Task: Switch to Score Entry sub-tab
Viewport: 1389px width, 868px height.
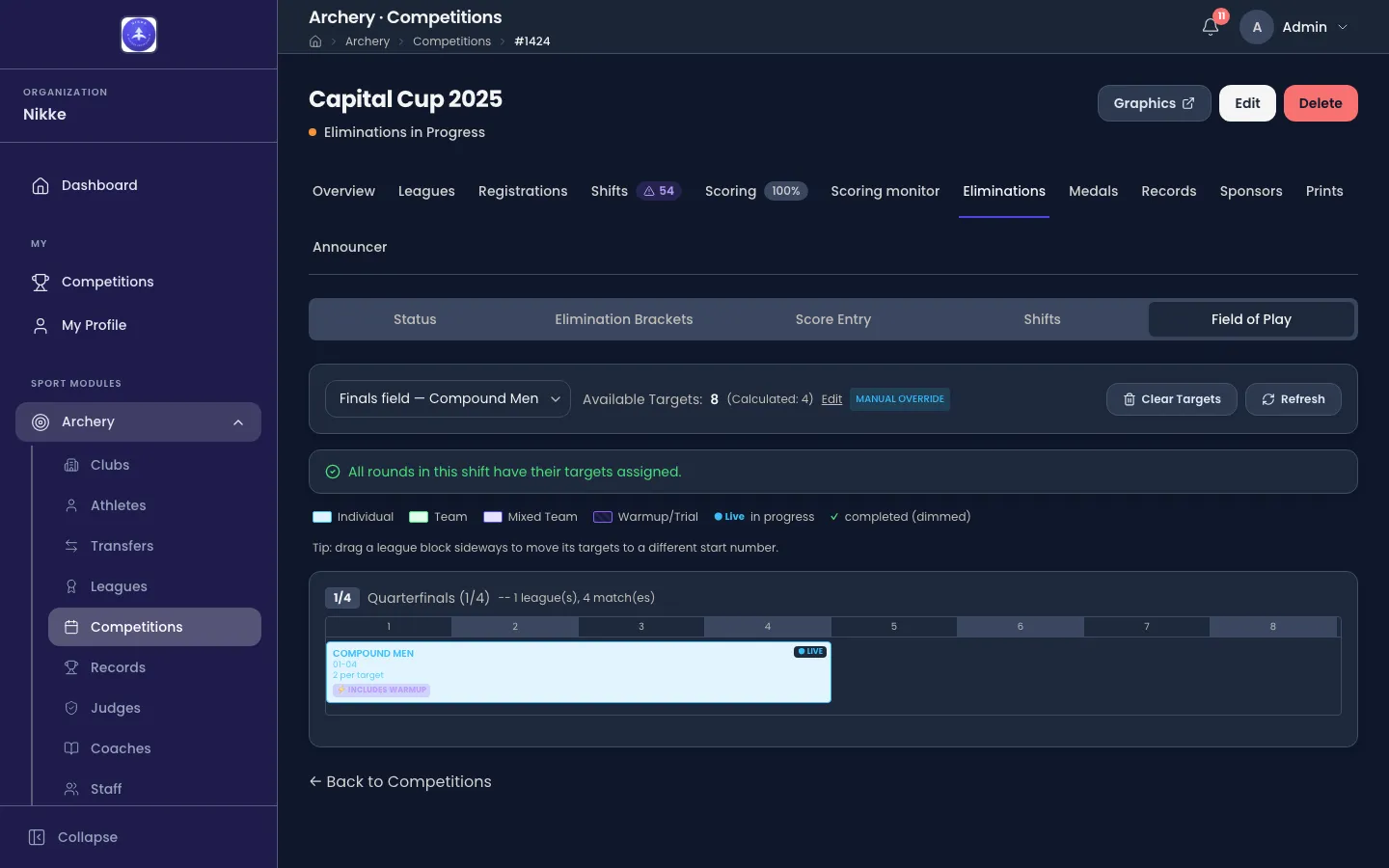Action: (x=832, y=319)
